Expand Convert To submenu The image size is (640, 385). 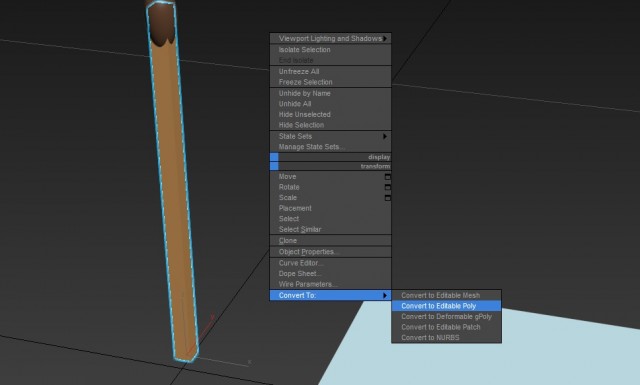330,295
